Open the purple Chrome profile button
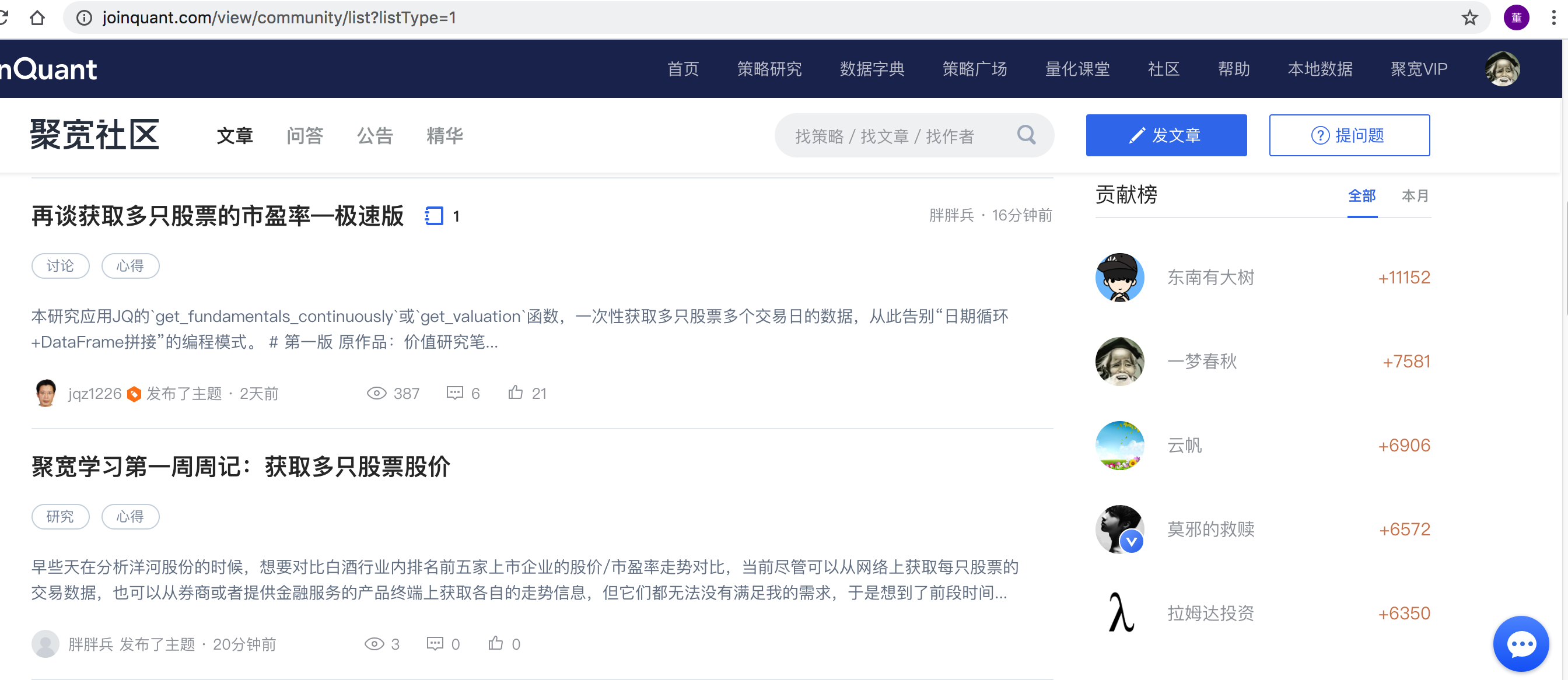 [1516, 17]
